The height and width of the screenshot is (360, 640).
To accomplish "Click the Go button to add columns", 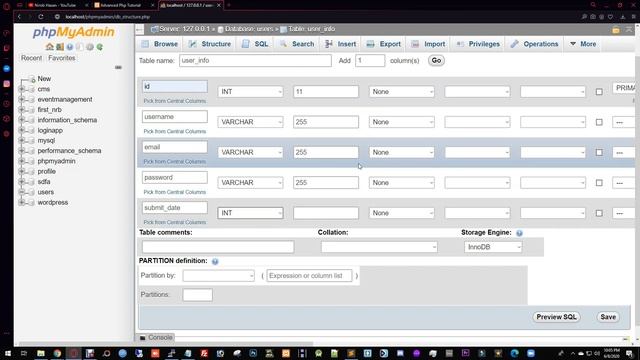I will click(436, 60).
